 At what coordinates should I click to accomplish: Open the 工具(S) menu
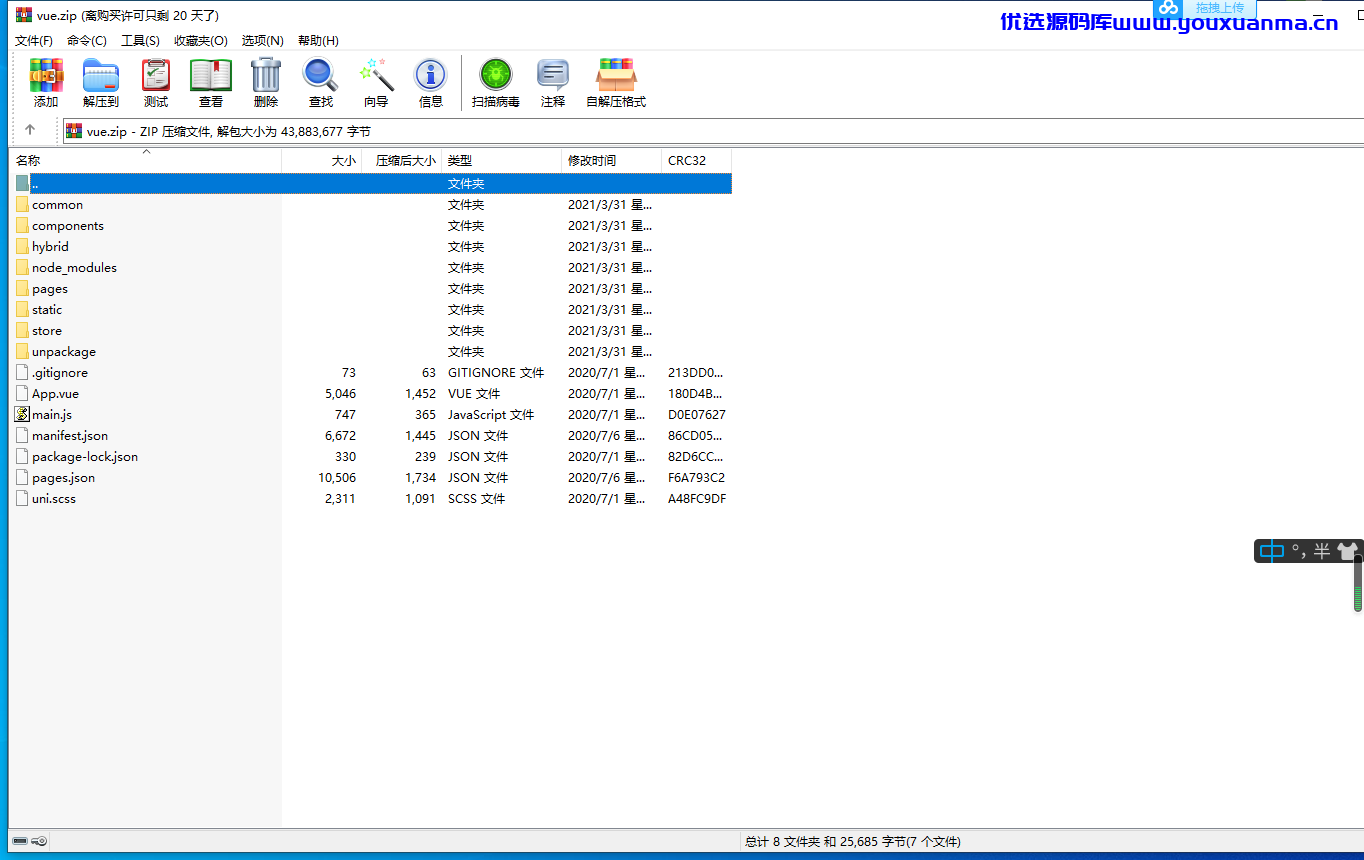pos(140,41)
